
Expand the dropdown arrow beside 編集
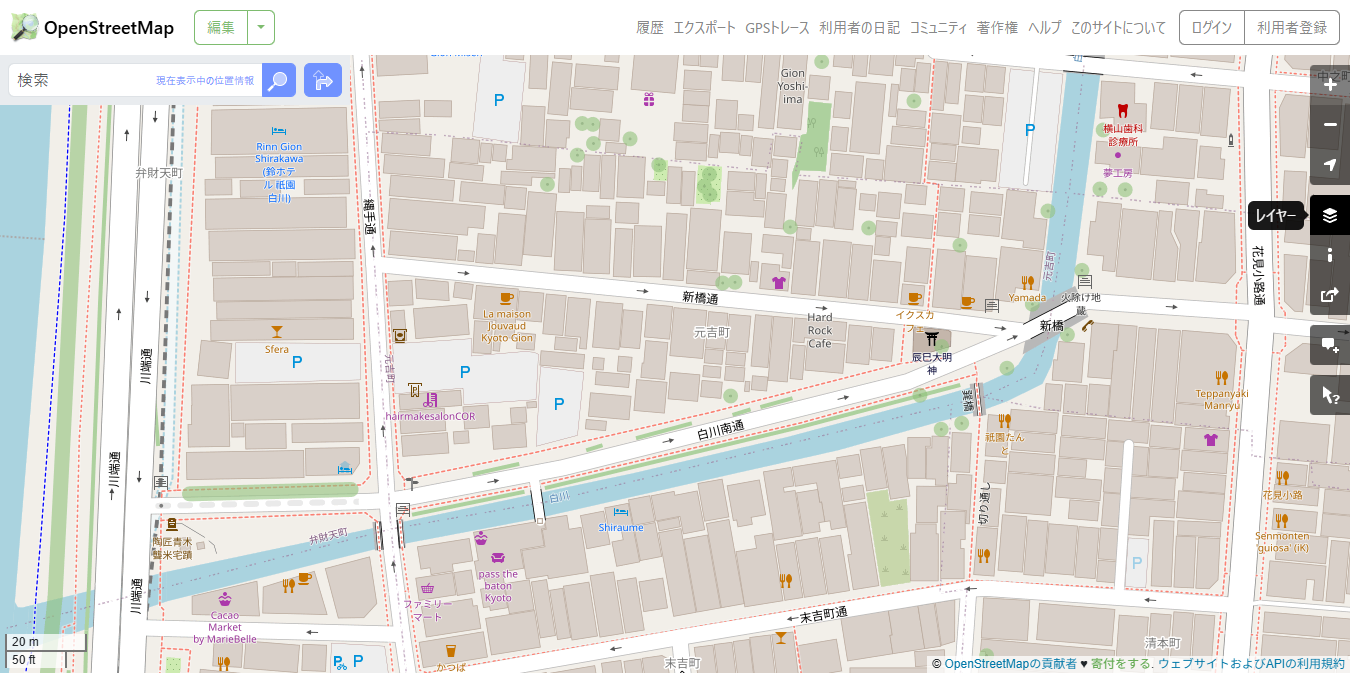click(x=260, y=28)
